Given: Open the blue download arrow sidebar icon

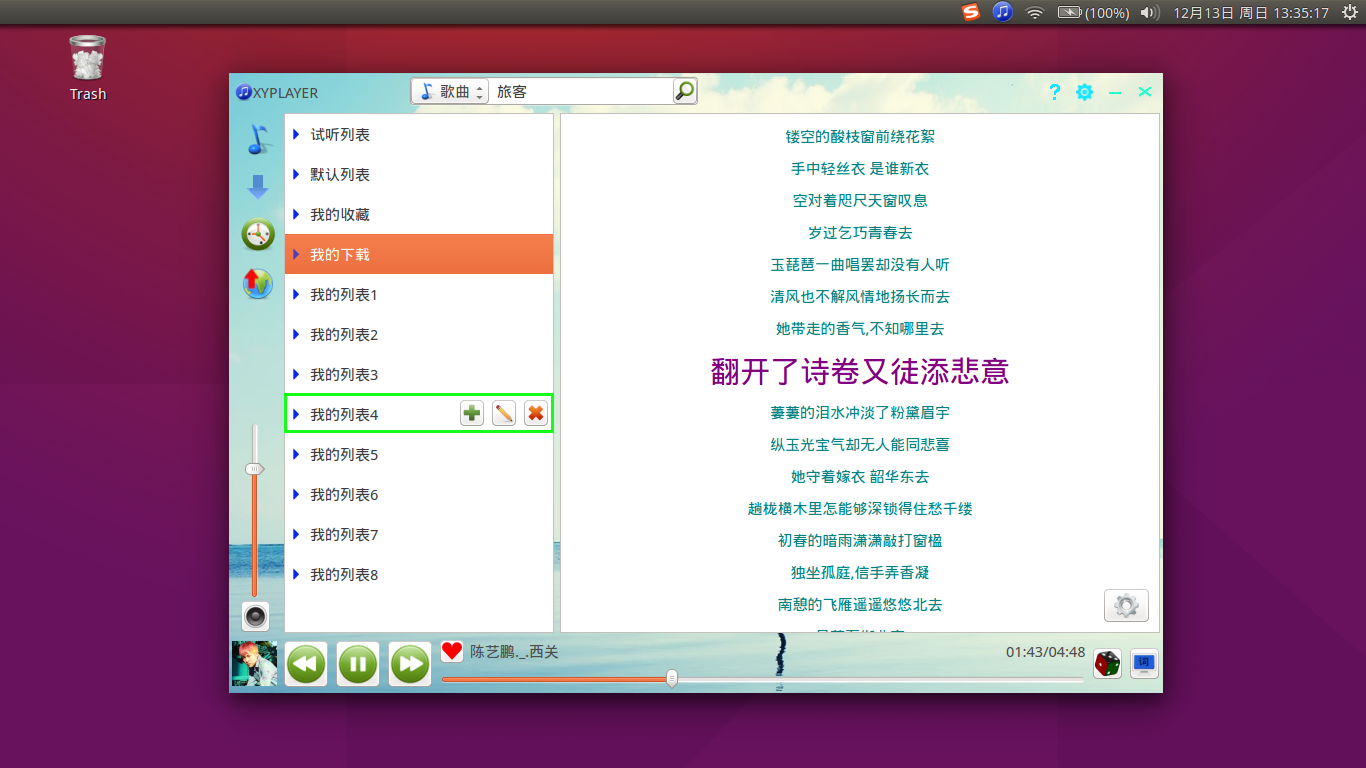Looking at the screenshot, I should pyautogui.click(x=258, y=187).
